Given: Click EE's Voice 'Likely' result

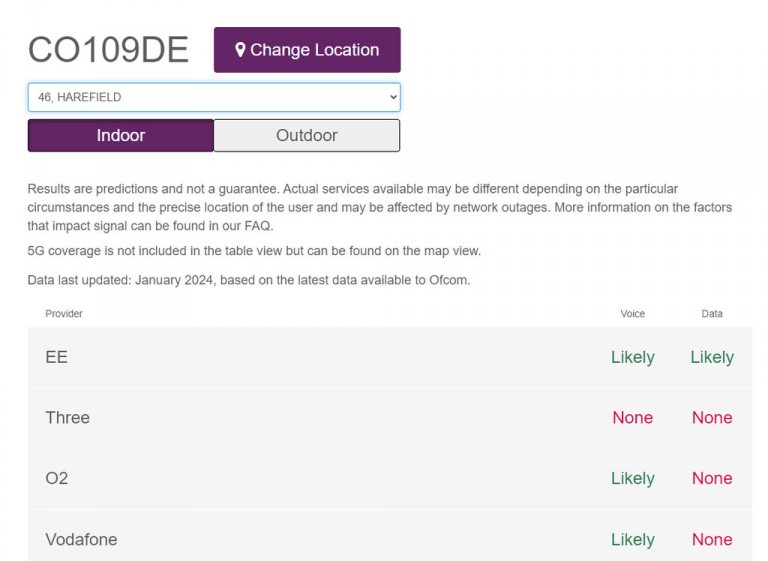Looking at the screenshot, I should 632,357.
